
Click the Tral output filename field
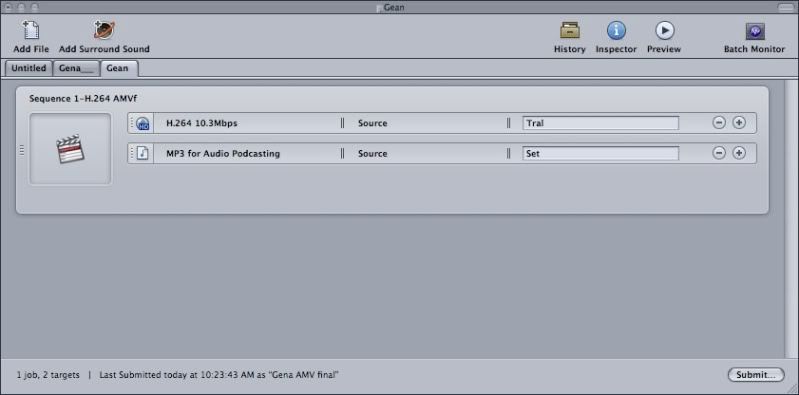pyautogui.click(x=600, y=123)
